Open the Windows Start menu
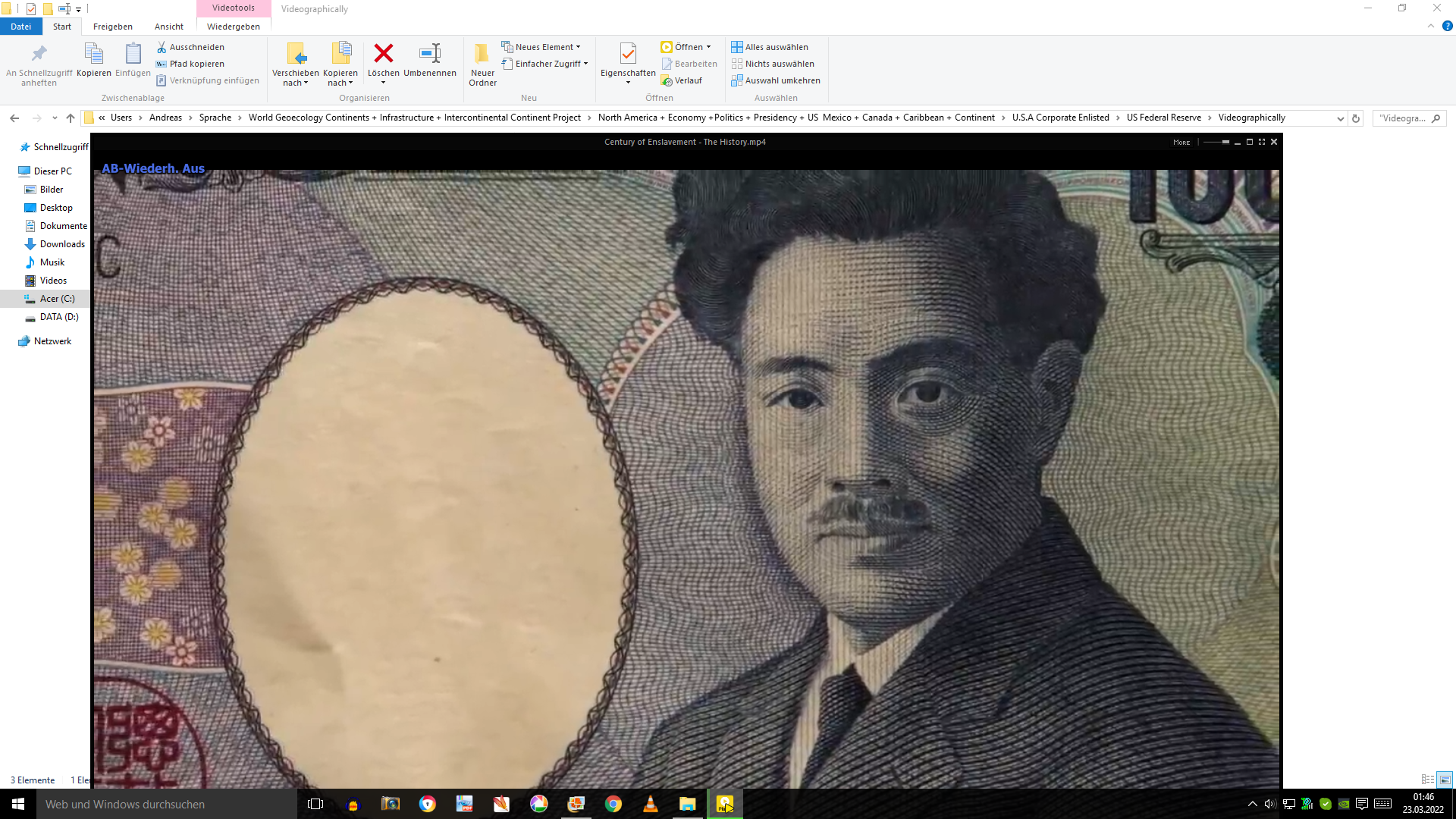Image resolution: width=1456 pixels, height=819 pixels. [x=18, y=804]
